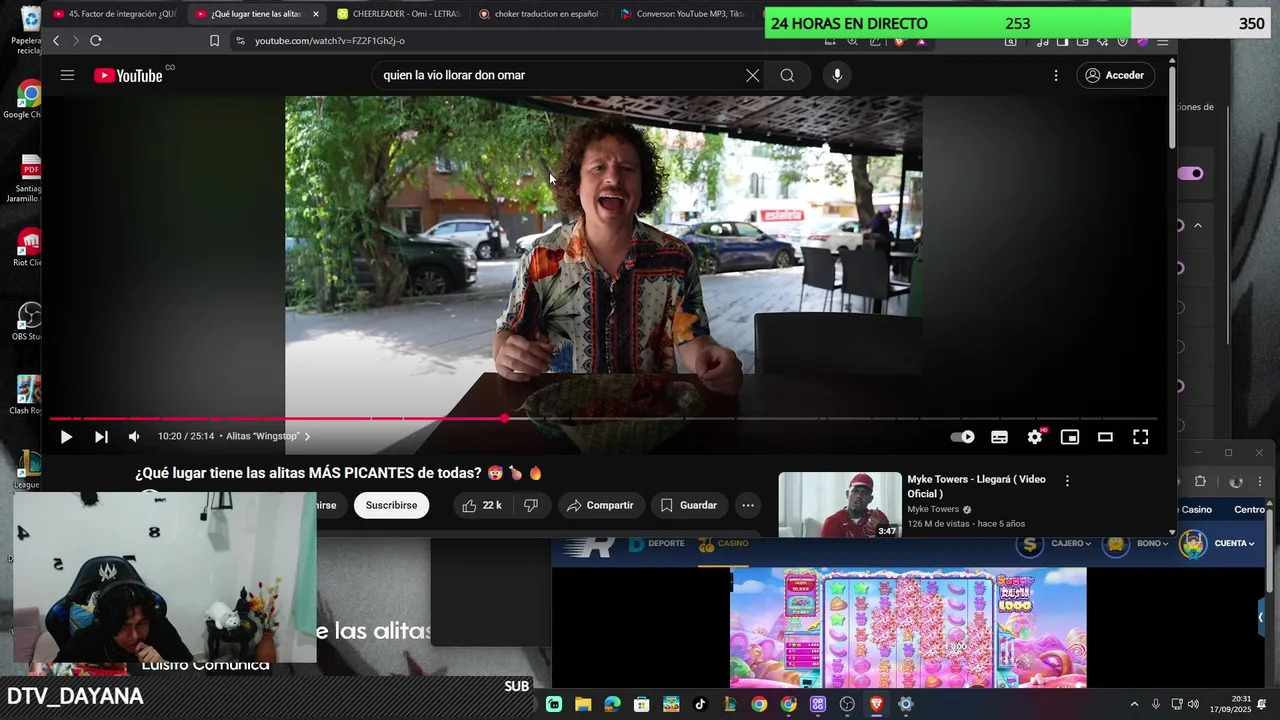Image resolution: width=1280 pixels, height=720 pixels.
Task: Expand the Alitas "Wingstop" chapter chevron
Action: (307, 437)
